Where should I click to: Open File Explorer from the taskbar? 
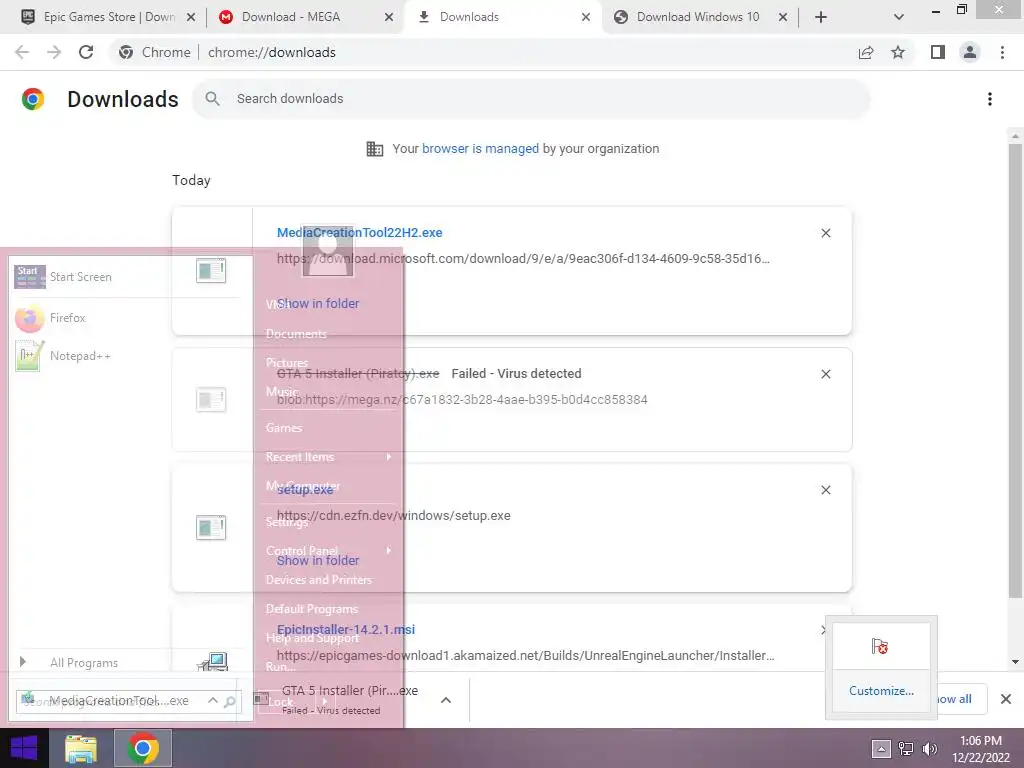[81, 748]
